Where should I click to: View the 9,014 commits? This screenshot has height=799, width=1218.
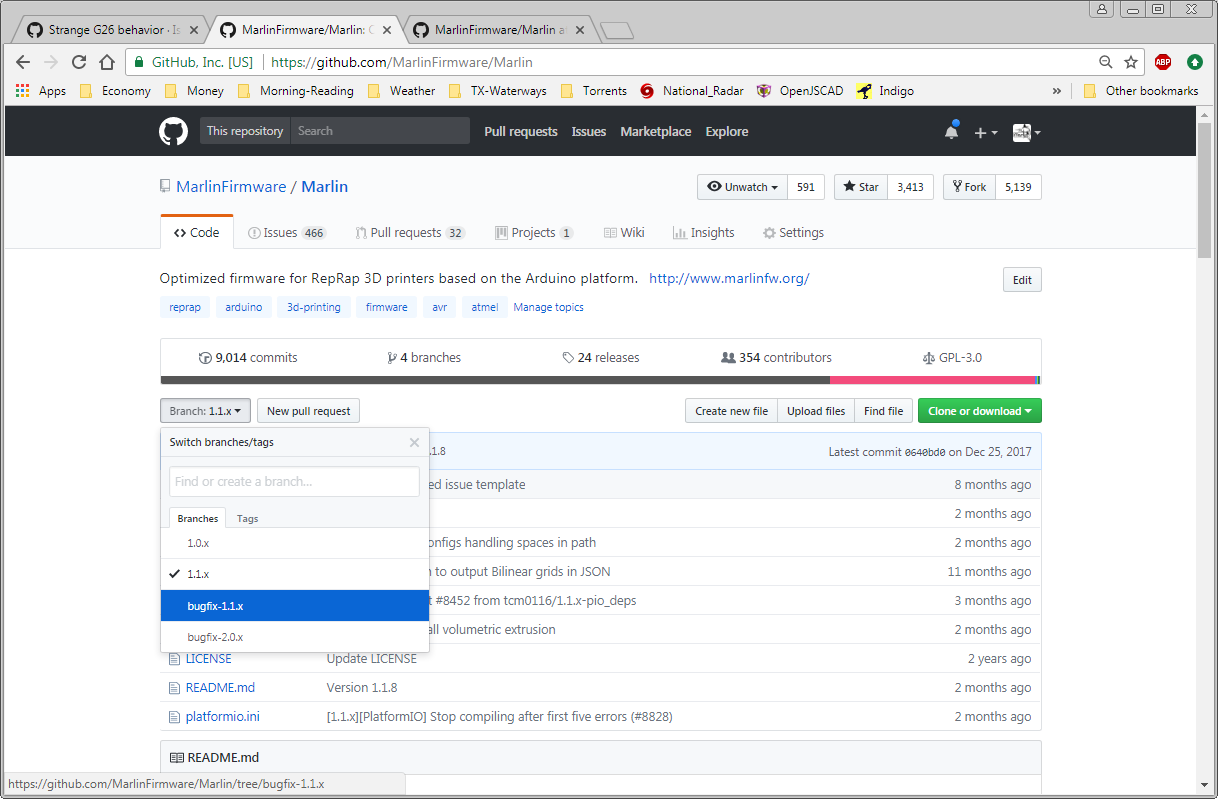[x=248, y=358]
